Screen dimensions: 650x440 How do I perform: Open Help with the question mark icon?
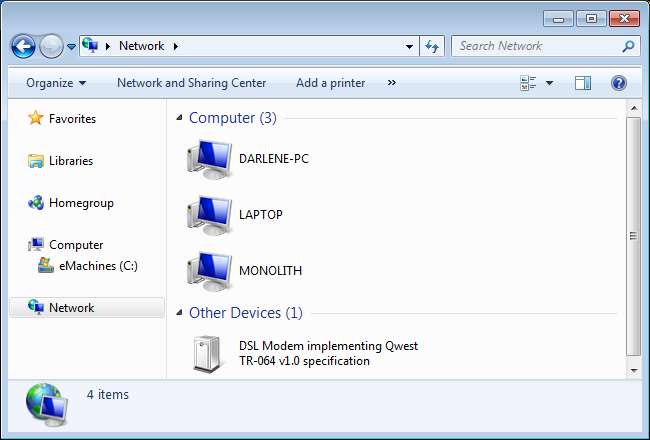click(618, 83)
